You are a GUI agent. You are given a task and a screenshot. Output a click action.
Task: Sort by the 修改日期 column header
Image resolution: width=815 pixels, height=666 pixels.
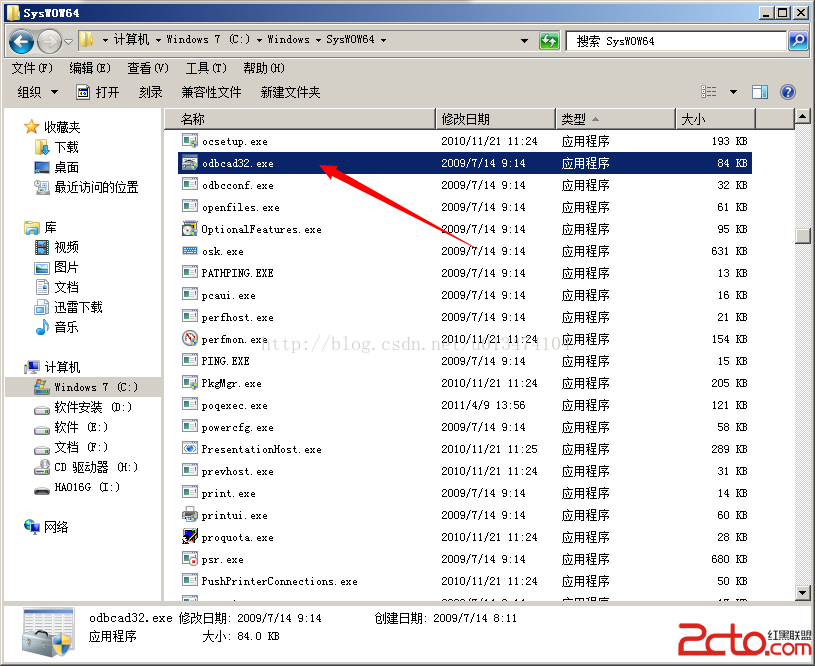click(496, 119)
